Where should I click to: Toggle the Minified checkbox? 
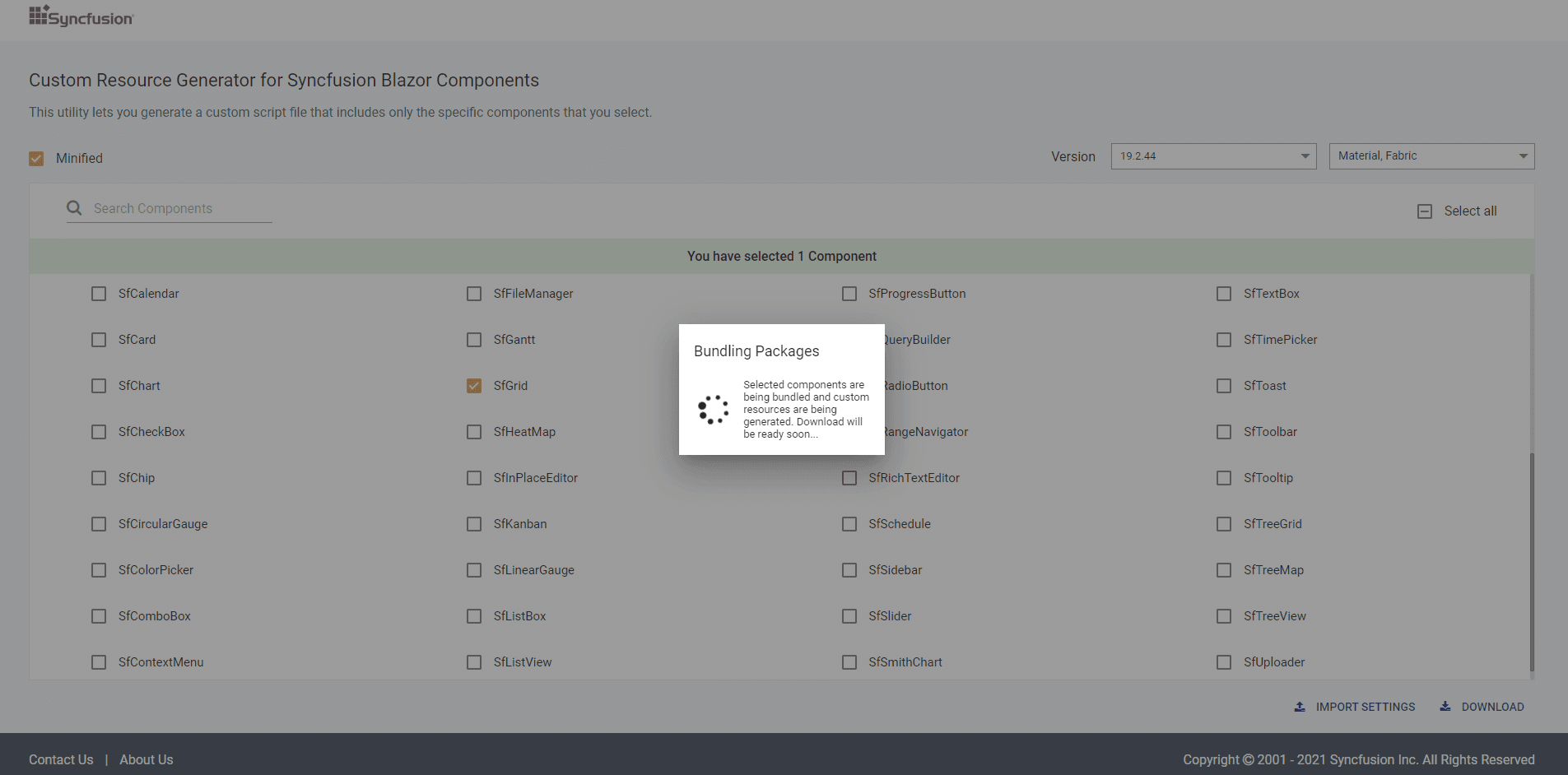[36, 158]
